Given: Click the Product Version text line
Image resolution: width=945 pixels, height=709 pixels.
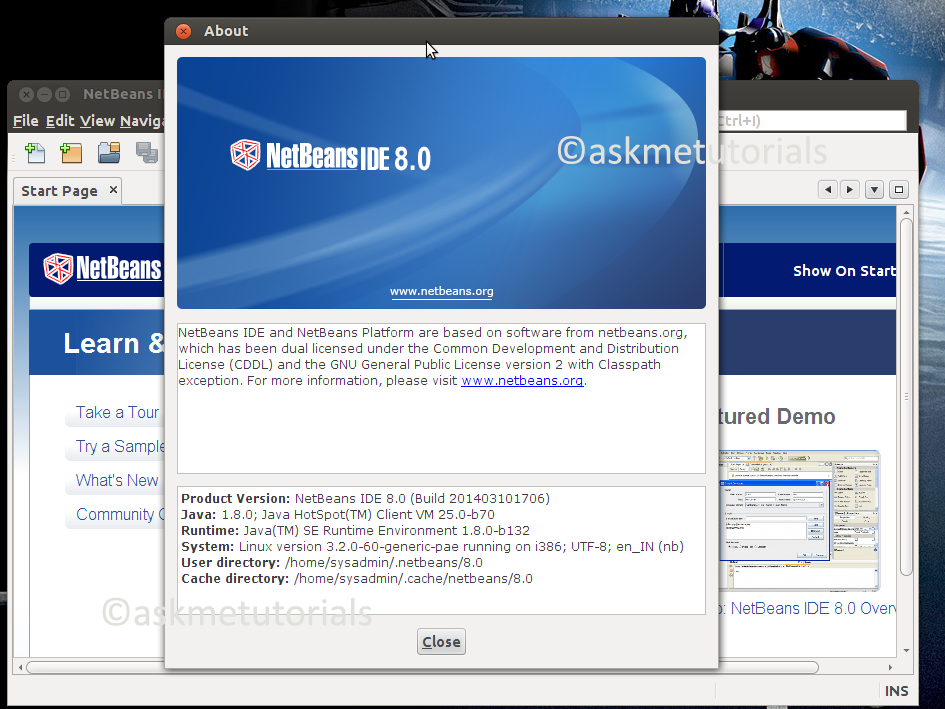Looking at the screenshot, I should point(365,499).
